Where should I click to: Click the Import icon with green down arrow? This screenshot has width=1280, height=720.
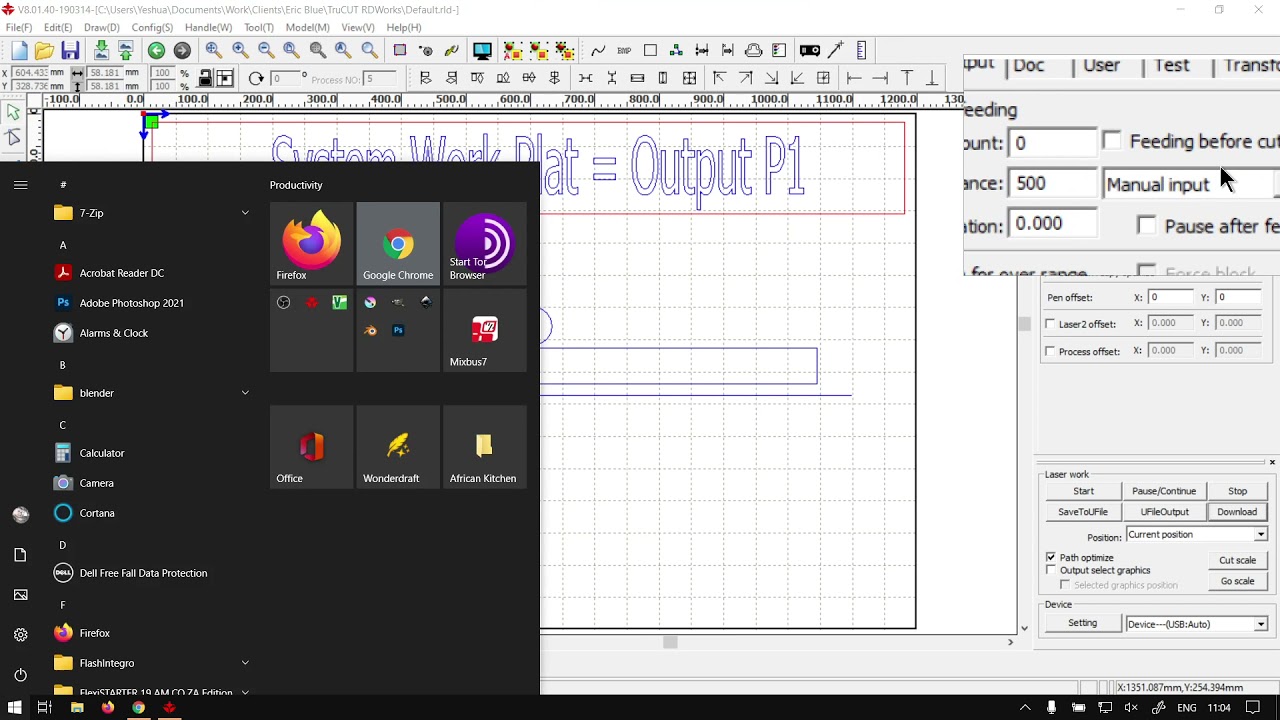pos(101,51)
